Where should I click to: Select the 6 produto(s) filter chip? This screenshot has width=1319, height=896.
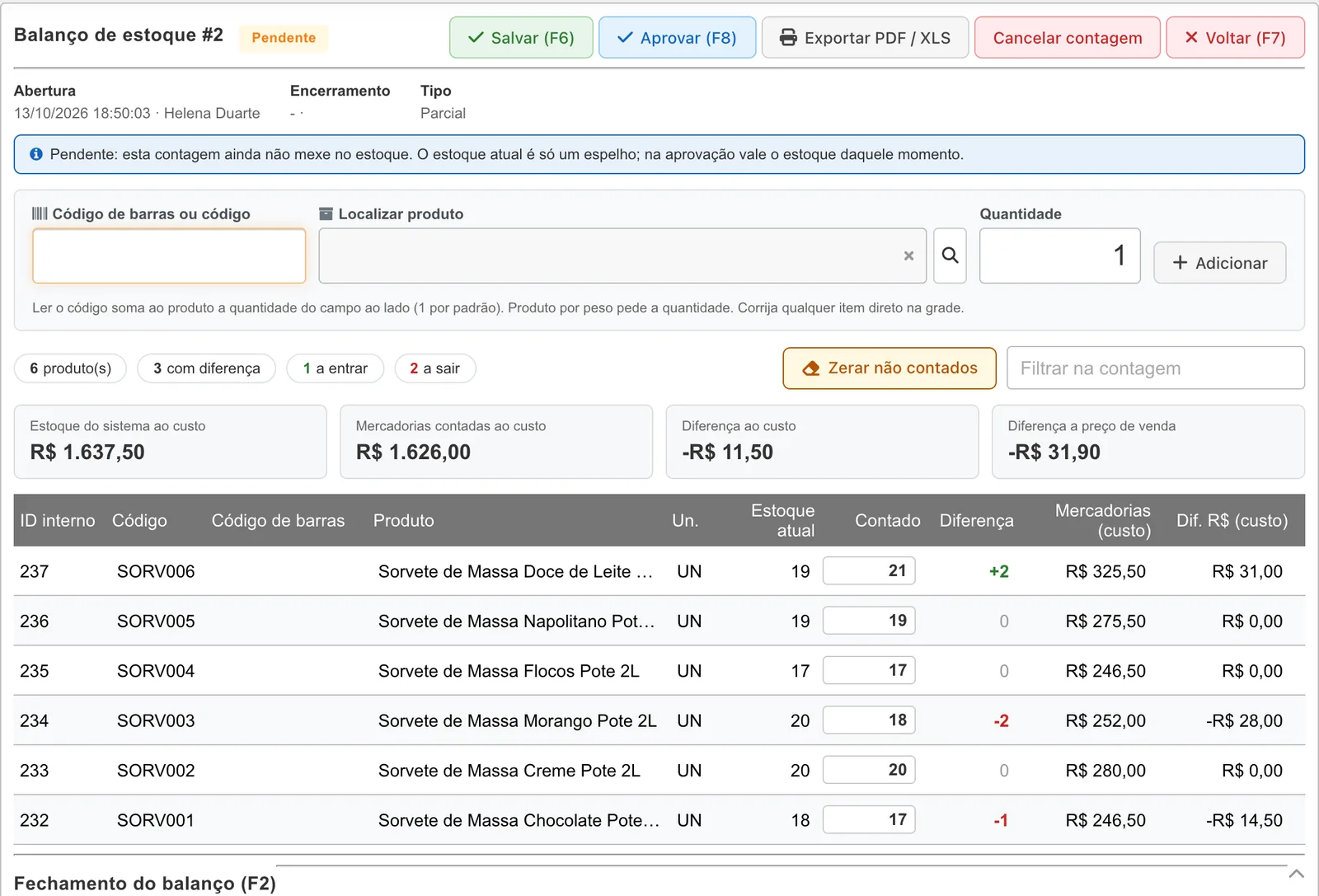tap(70, 368)
